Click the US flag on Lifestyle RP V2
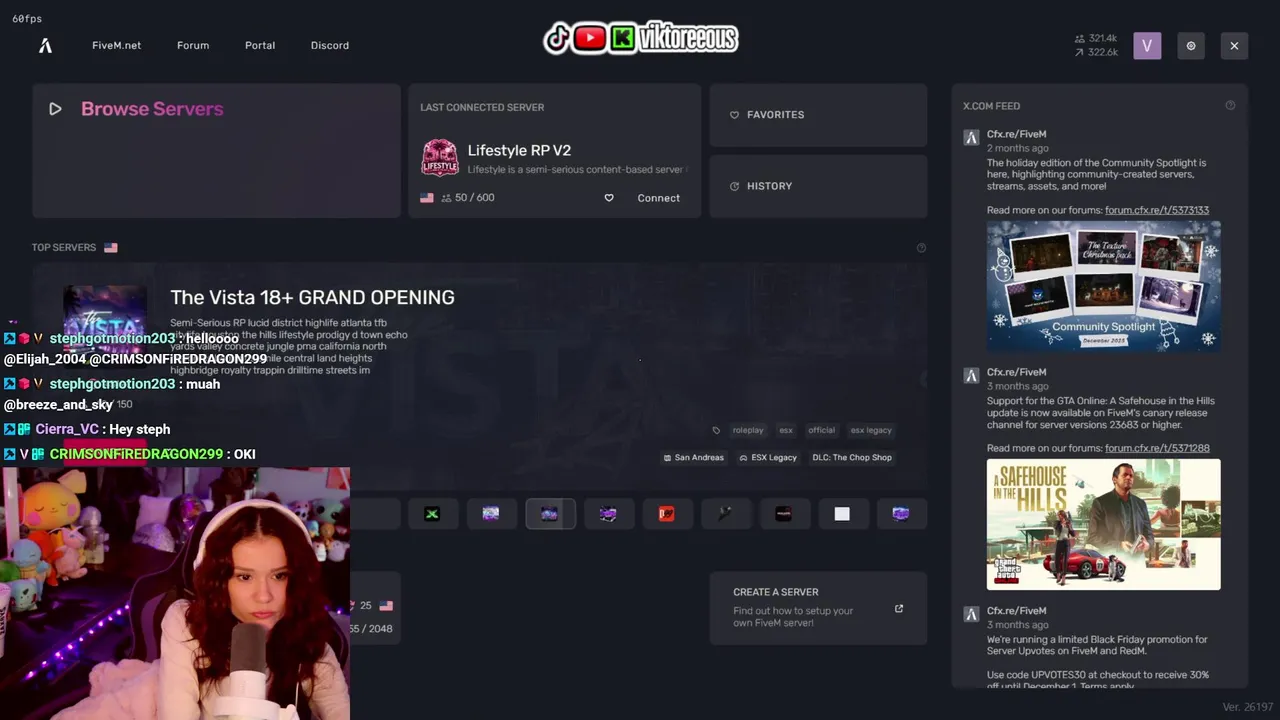Screen dimensions: 1280x720 click(x=427, y=198)
